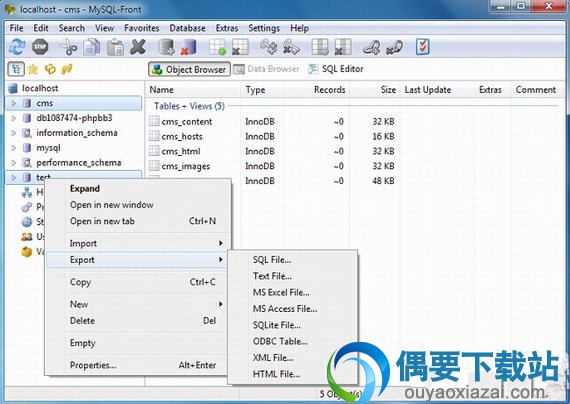Click the Delete Key toolbar icon
Screen dimensions: 570x404
click(x=292, y=47)
